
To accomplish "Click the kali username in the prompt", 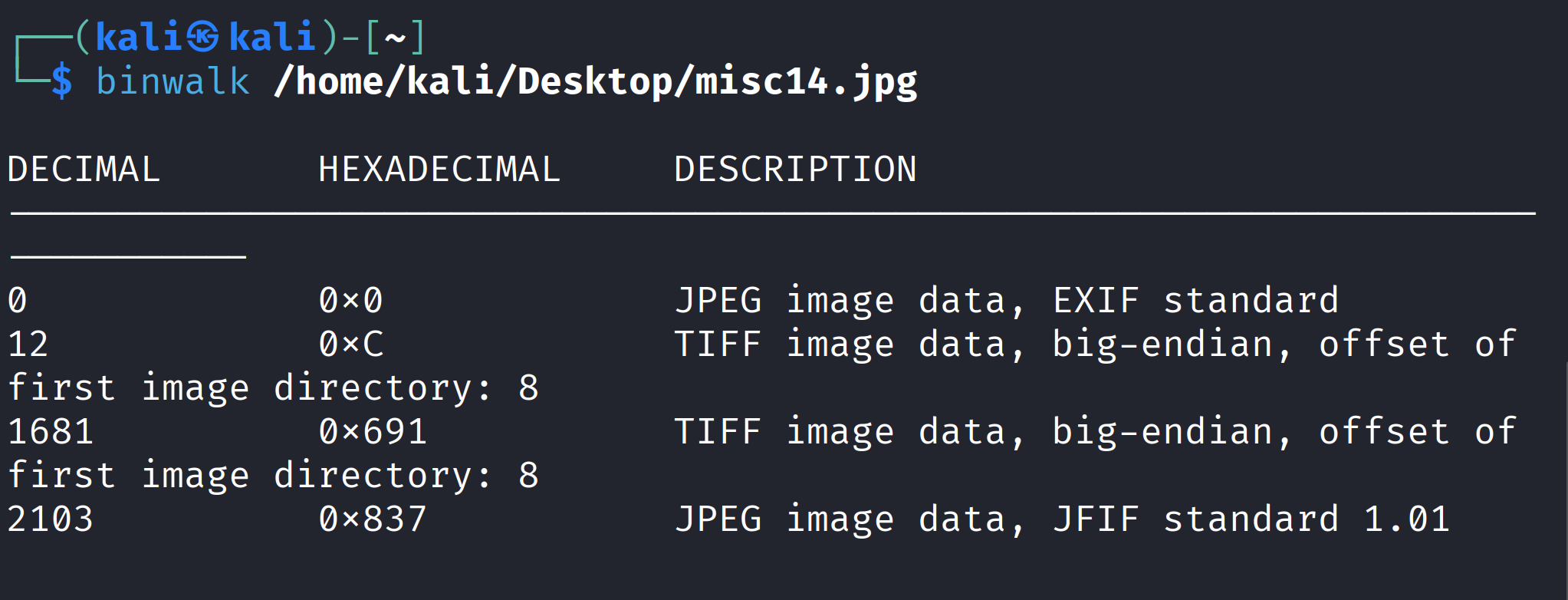I will coord(140,37).
